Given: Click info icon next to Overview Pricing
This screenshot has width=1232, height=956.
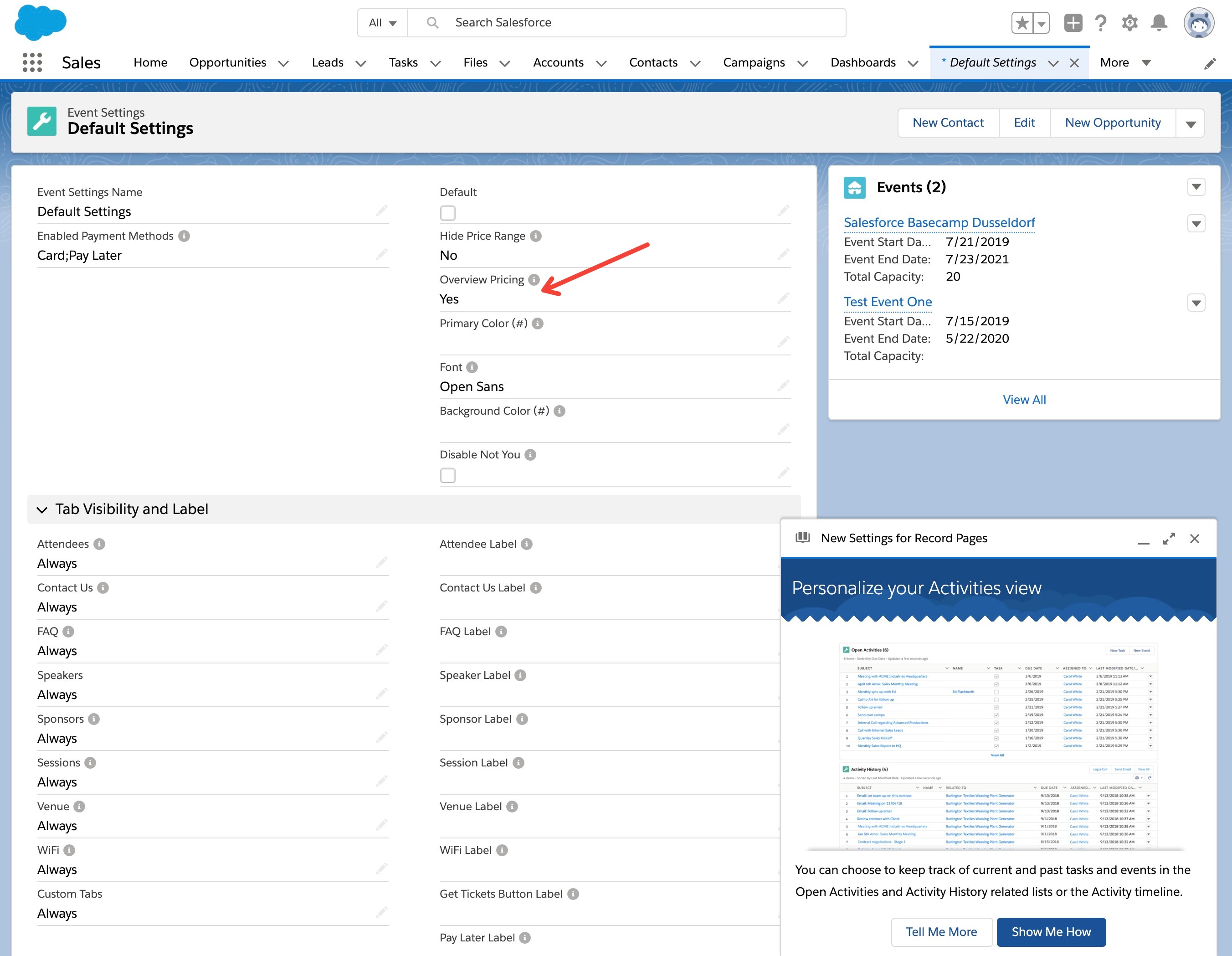Looking at the screenshot, I should 534,280.
